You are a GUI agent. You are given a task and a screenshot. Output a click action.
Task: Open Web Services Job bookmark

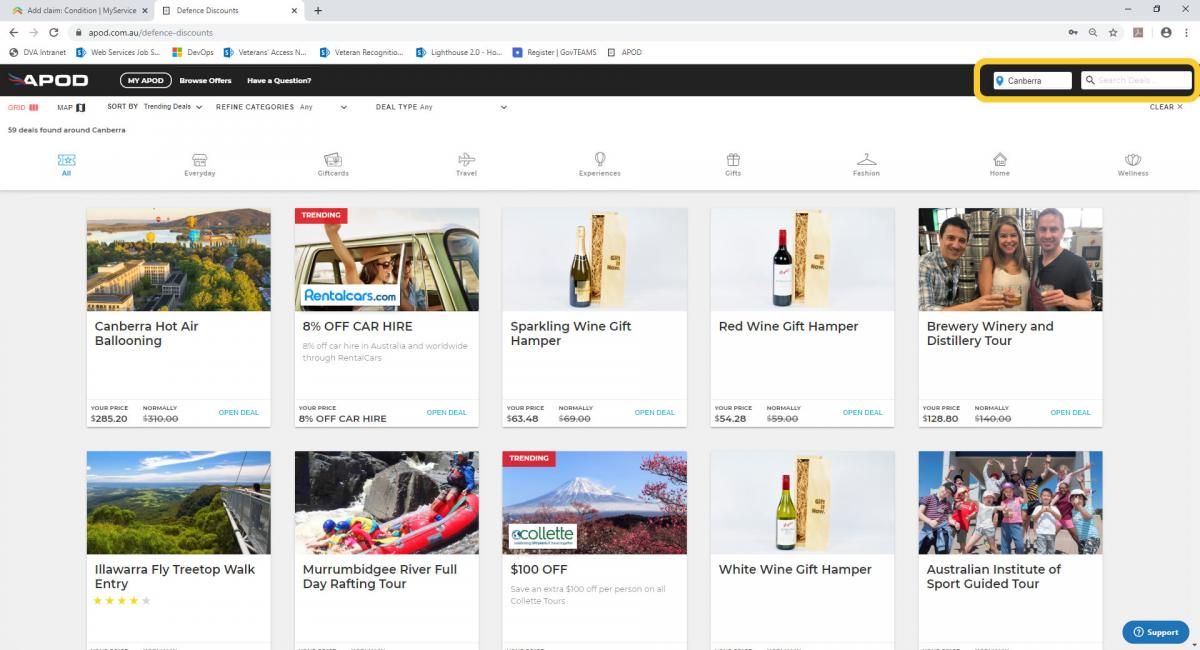(118, 52)
